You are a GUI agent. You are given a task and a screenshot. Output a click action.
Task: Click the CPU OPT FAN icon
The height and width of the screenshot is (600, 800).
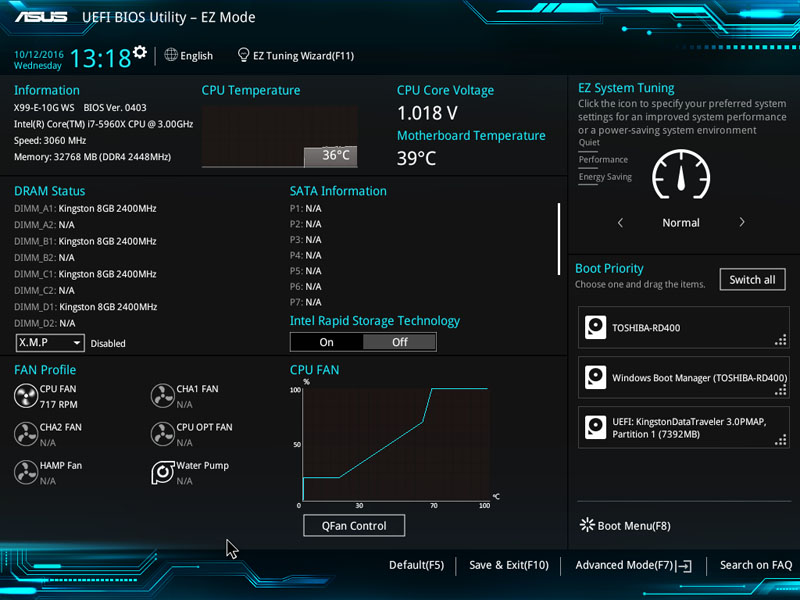point(163,434)
